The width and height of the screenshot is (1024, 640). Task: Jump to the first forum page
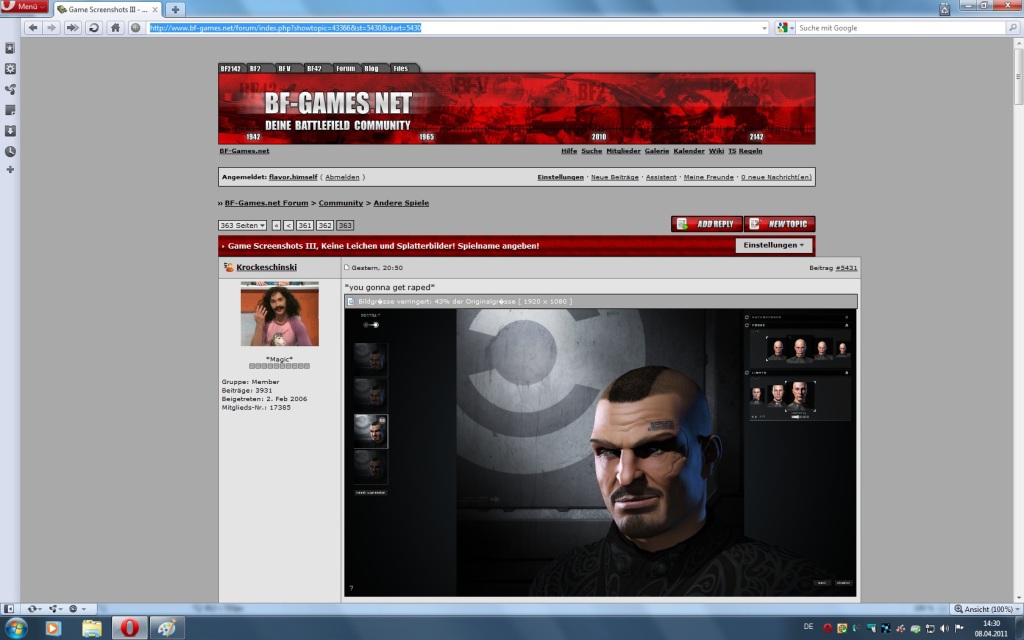[276, 225]
